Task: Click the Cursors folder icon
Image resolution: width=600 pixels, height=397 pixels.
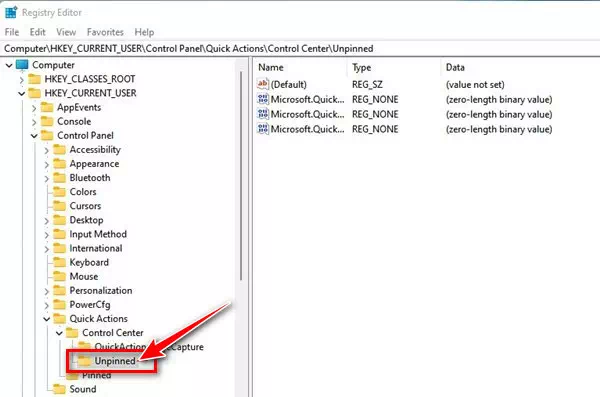Action: tap(59, 206)
